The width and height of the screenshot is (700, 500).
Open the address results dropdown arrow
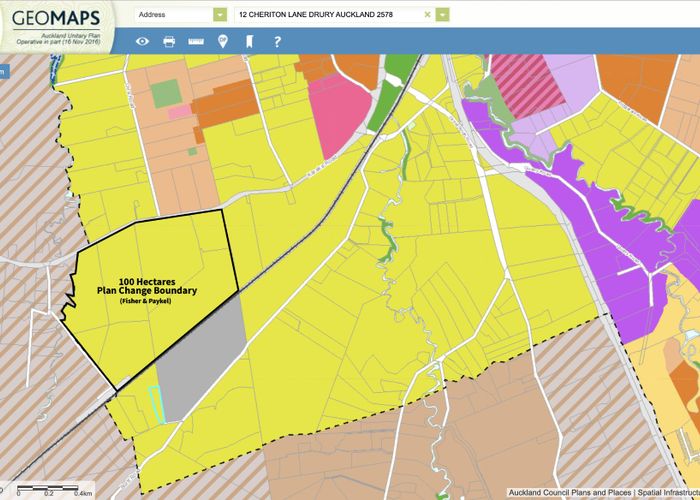(x=443, y=15)
